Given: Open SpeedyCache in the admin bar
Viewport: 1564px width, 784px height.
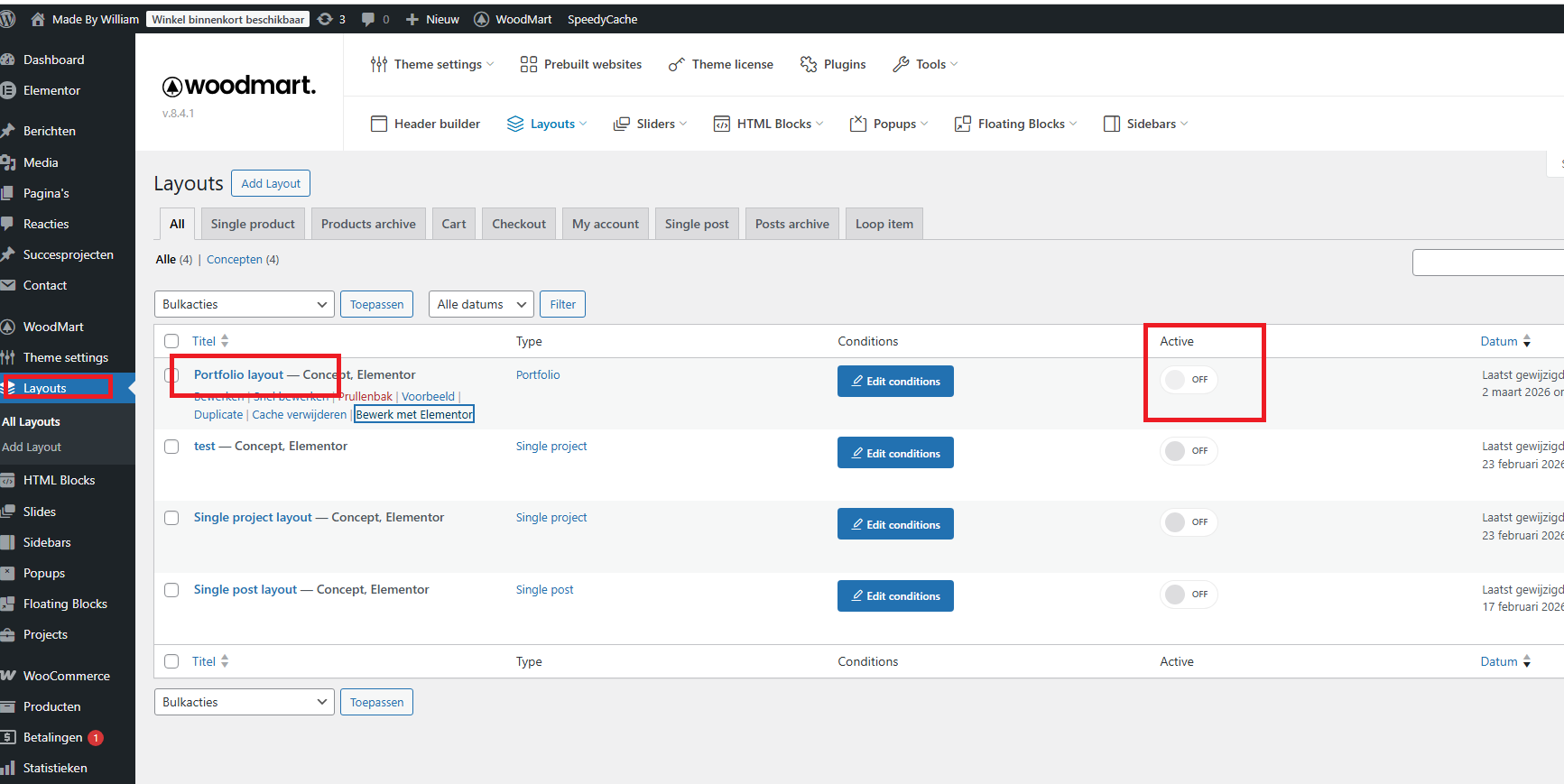Looking at the screenshot, I should 602,19.
